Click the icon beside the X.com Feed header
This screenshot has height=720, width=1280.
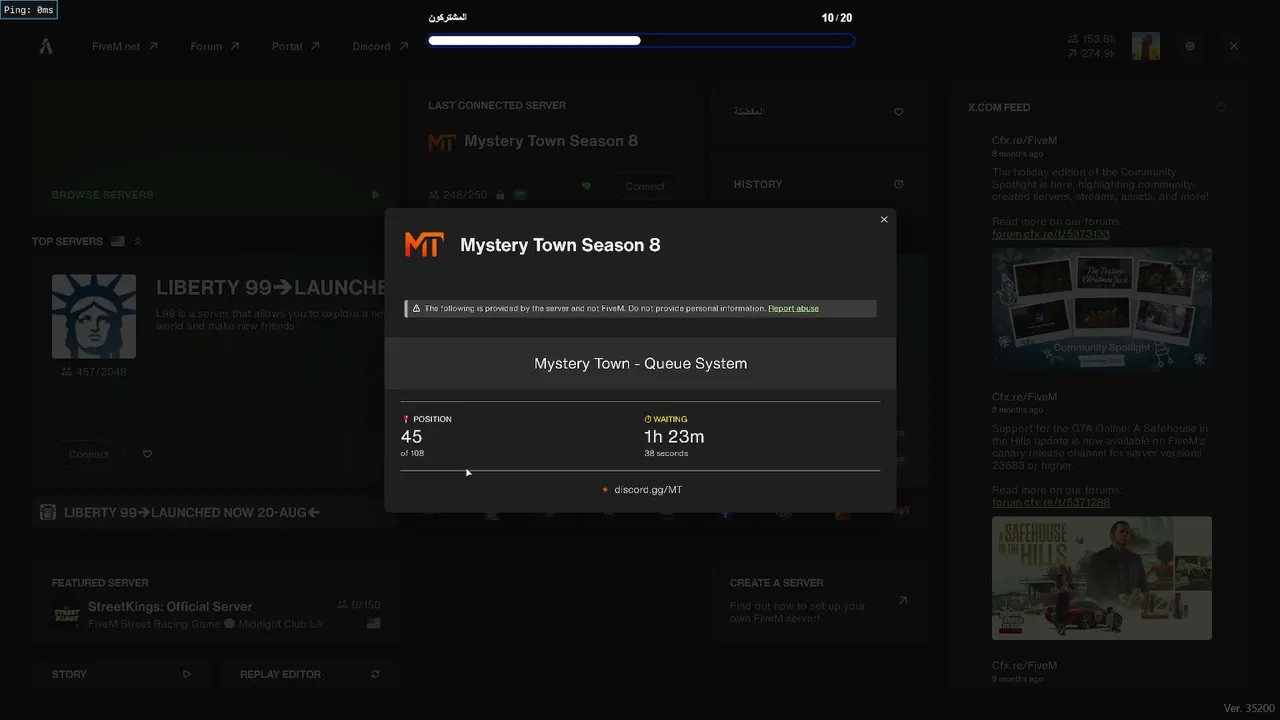click(1221, 107)
